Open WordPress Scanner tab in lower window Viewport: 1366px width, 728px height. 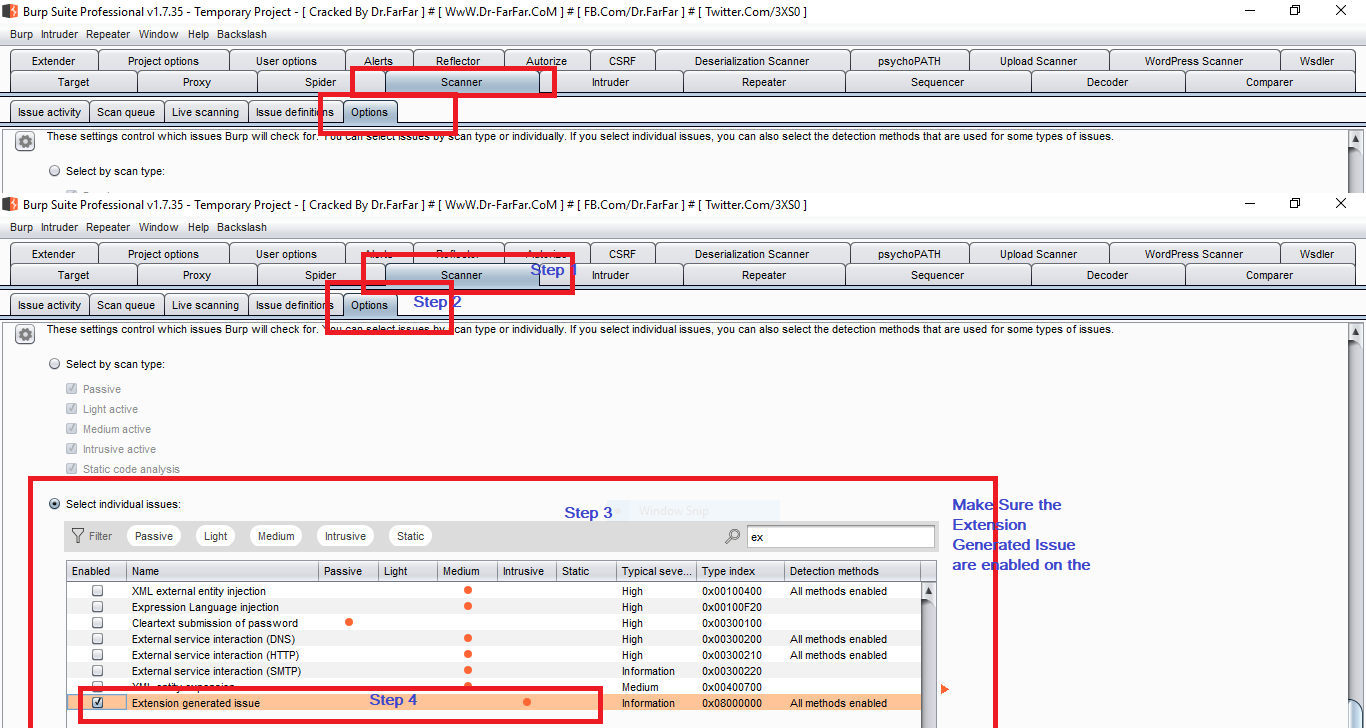[x=1194, y=254]
